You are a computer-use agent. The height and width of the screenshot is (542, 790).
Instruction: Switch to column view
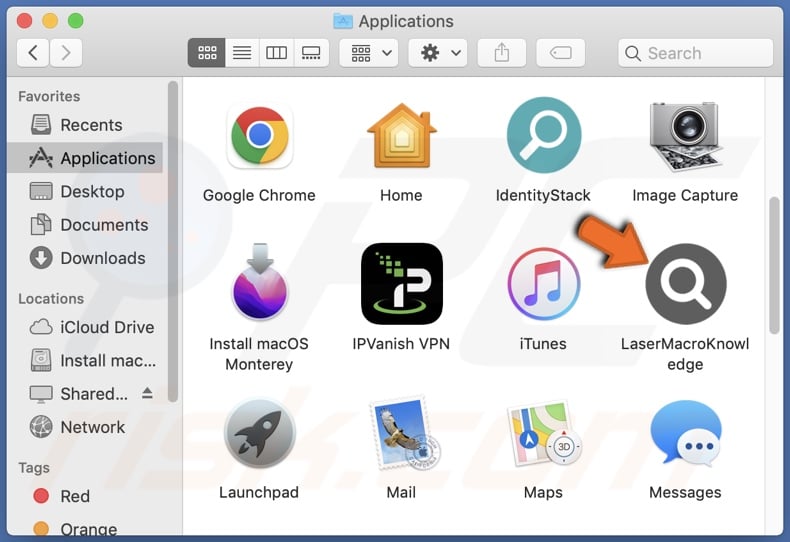[x=276, y=53]
